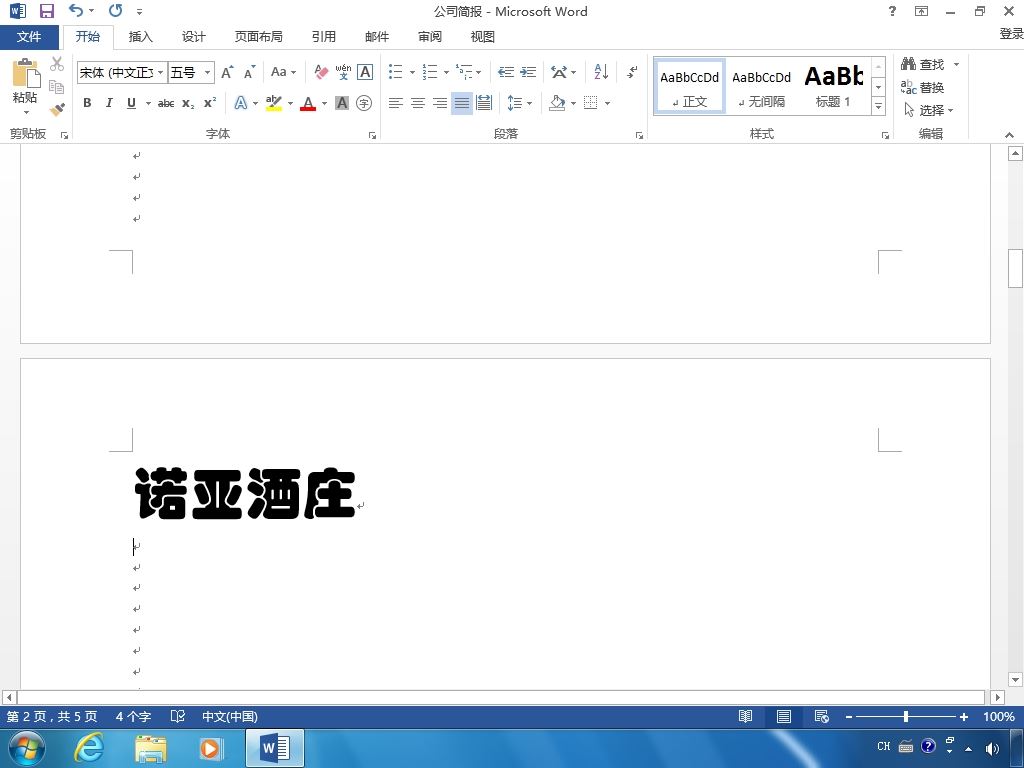Image resolution: width=1024 pixels, height=768 pixels.
Task: Insert enclosed character (circled 字) icon
Action: point(364,103)
